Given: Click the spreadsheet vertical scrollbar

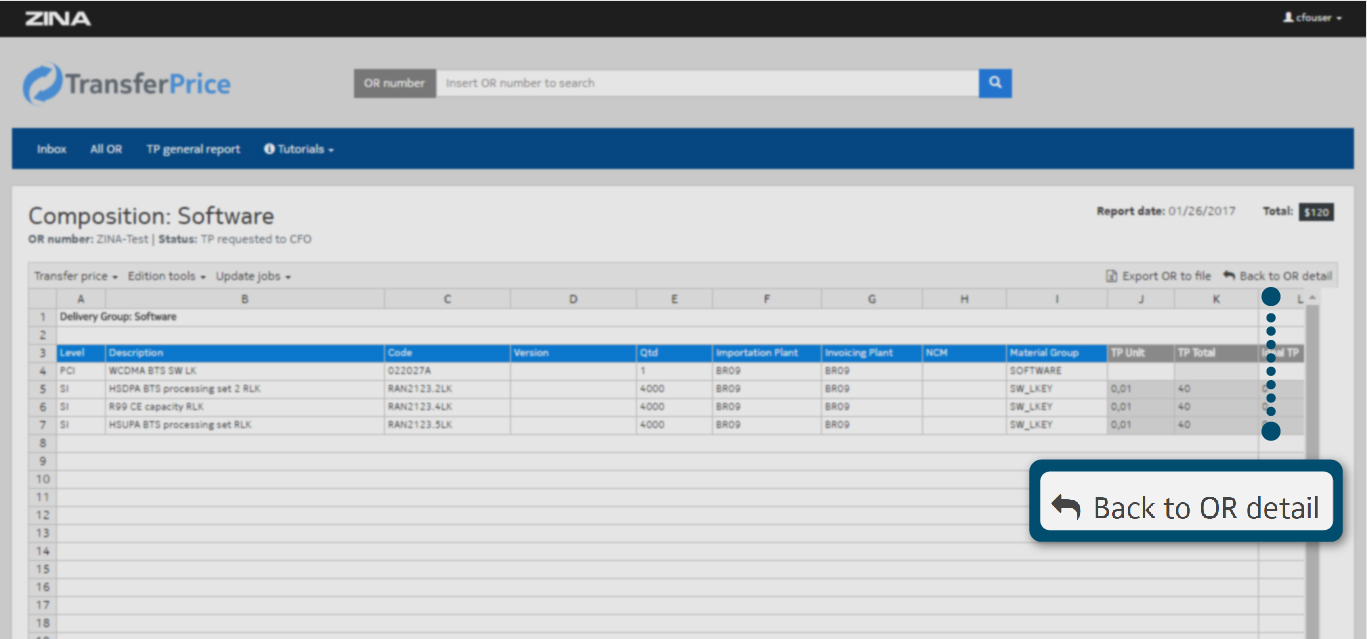Looking at the screenshot, I should pyautogui.click(x=1312, y=450).
